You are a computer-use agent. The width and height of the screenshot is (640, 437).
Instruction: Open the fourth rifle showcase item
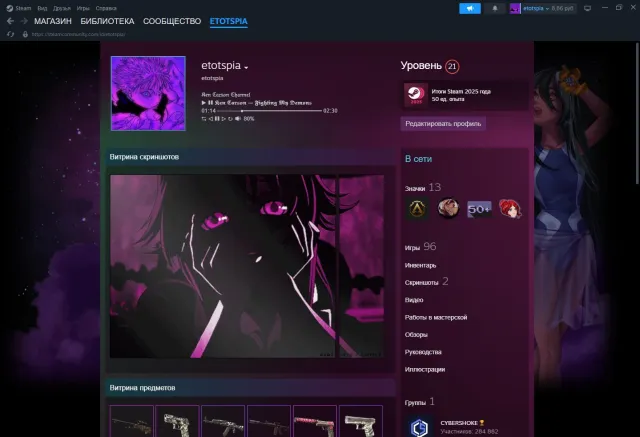[269, 421]
